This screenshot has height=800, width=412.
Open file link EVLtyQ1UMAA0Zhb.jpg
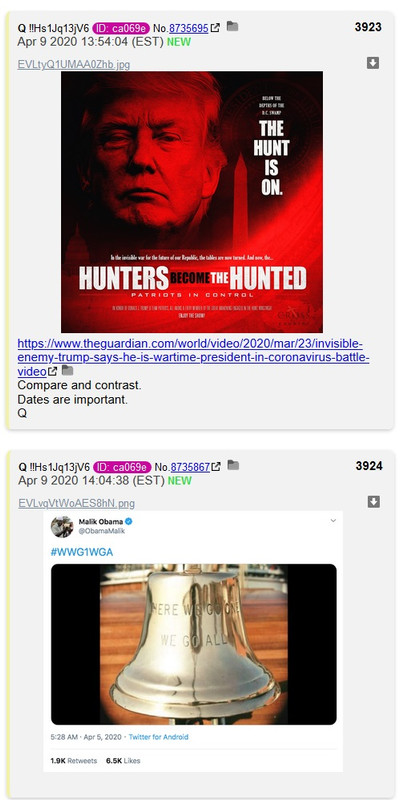point(73,65)
